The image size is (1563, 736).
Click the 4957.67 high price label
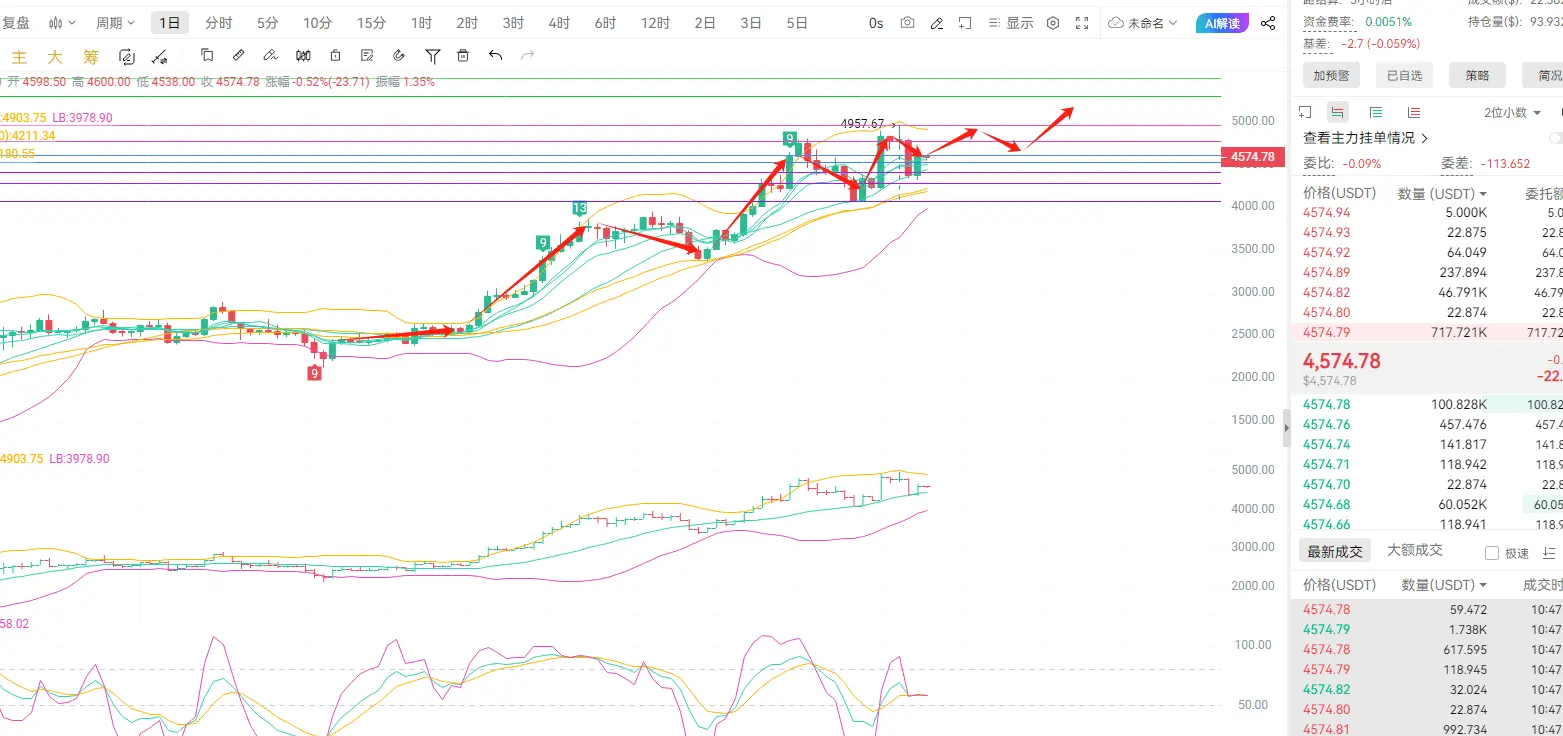(x=862, y=123)
